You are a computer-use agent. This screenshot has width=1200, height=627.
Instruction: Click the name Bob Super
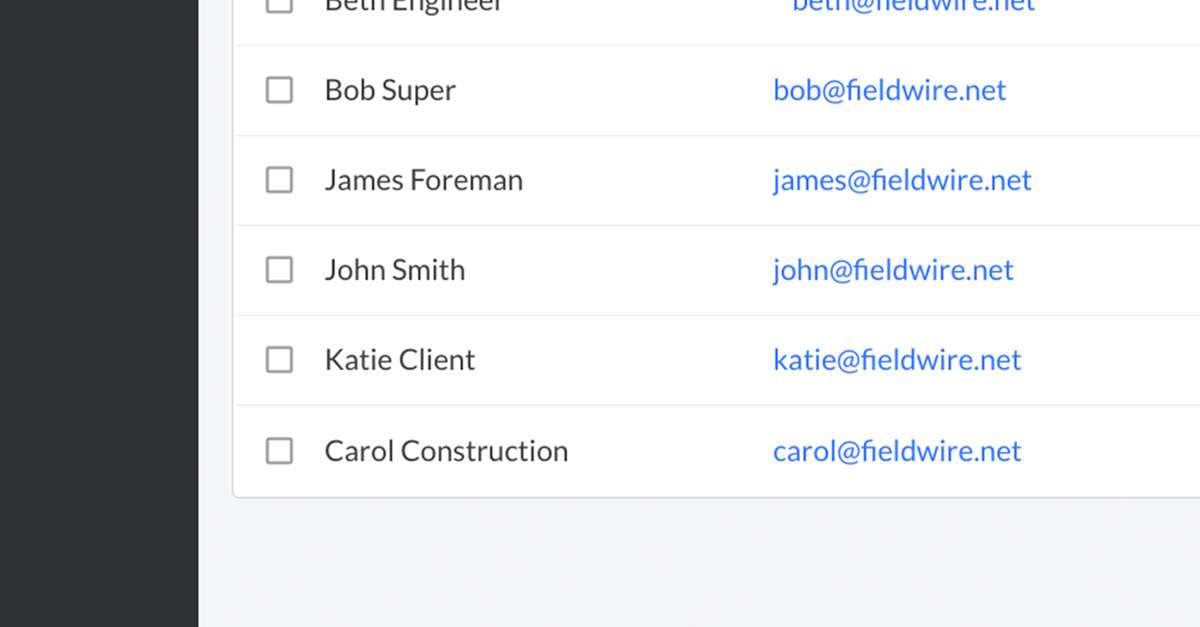(x=390, y=90)
